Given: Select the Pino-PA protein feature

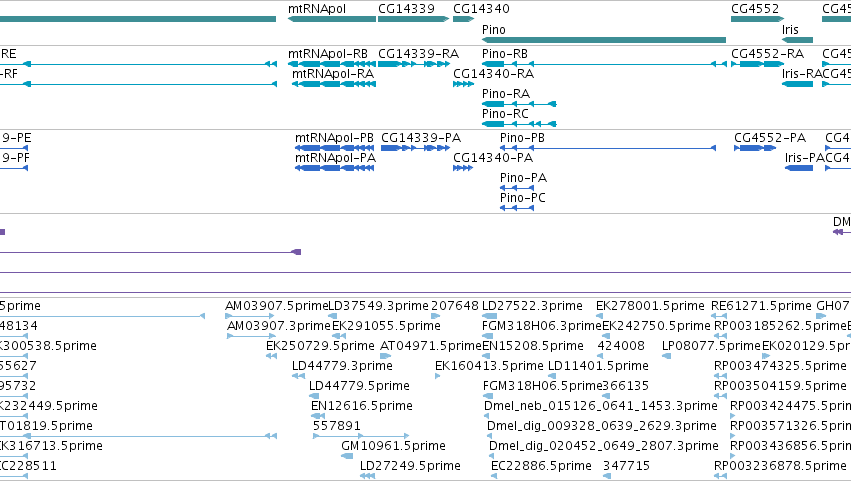Looking at the screenshot, I should (517, 188).
